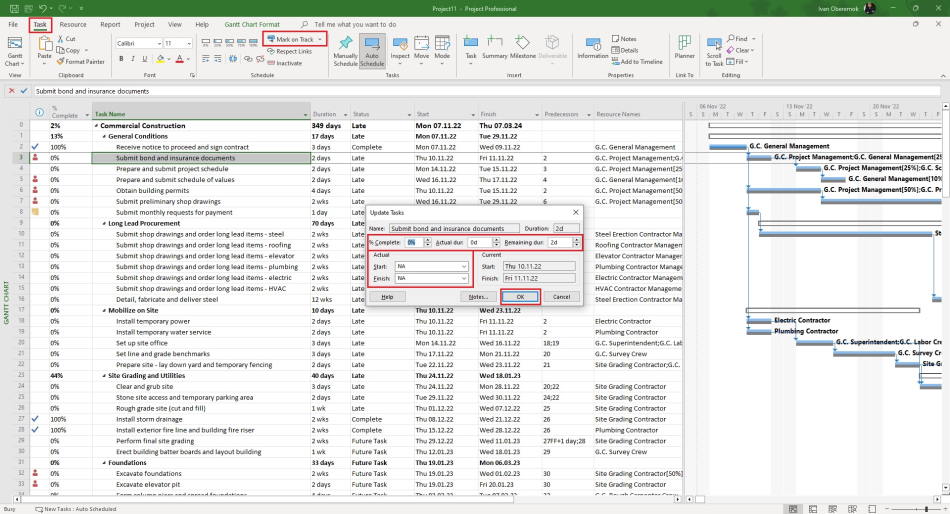Open task Information
The image size is (950, 514).
(x=593, y=47)
